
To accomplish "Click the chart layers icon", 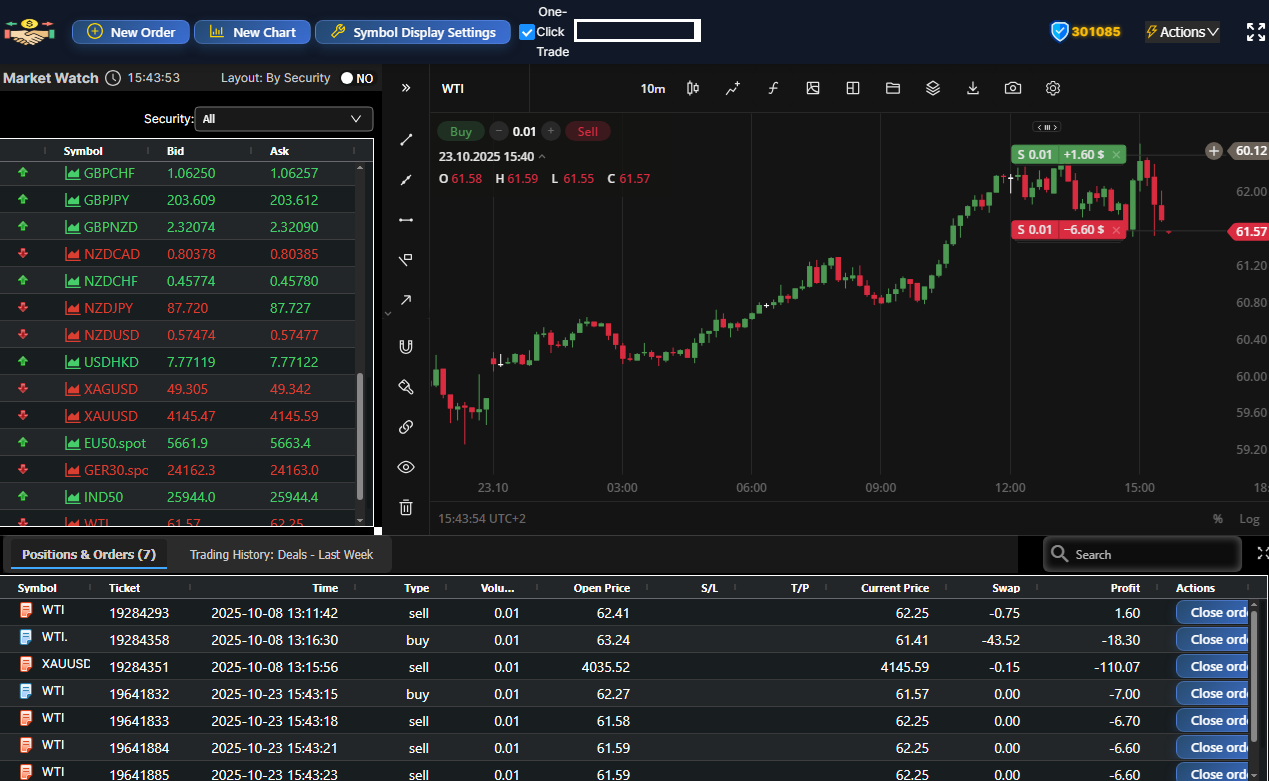I will [933, 88].
